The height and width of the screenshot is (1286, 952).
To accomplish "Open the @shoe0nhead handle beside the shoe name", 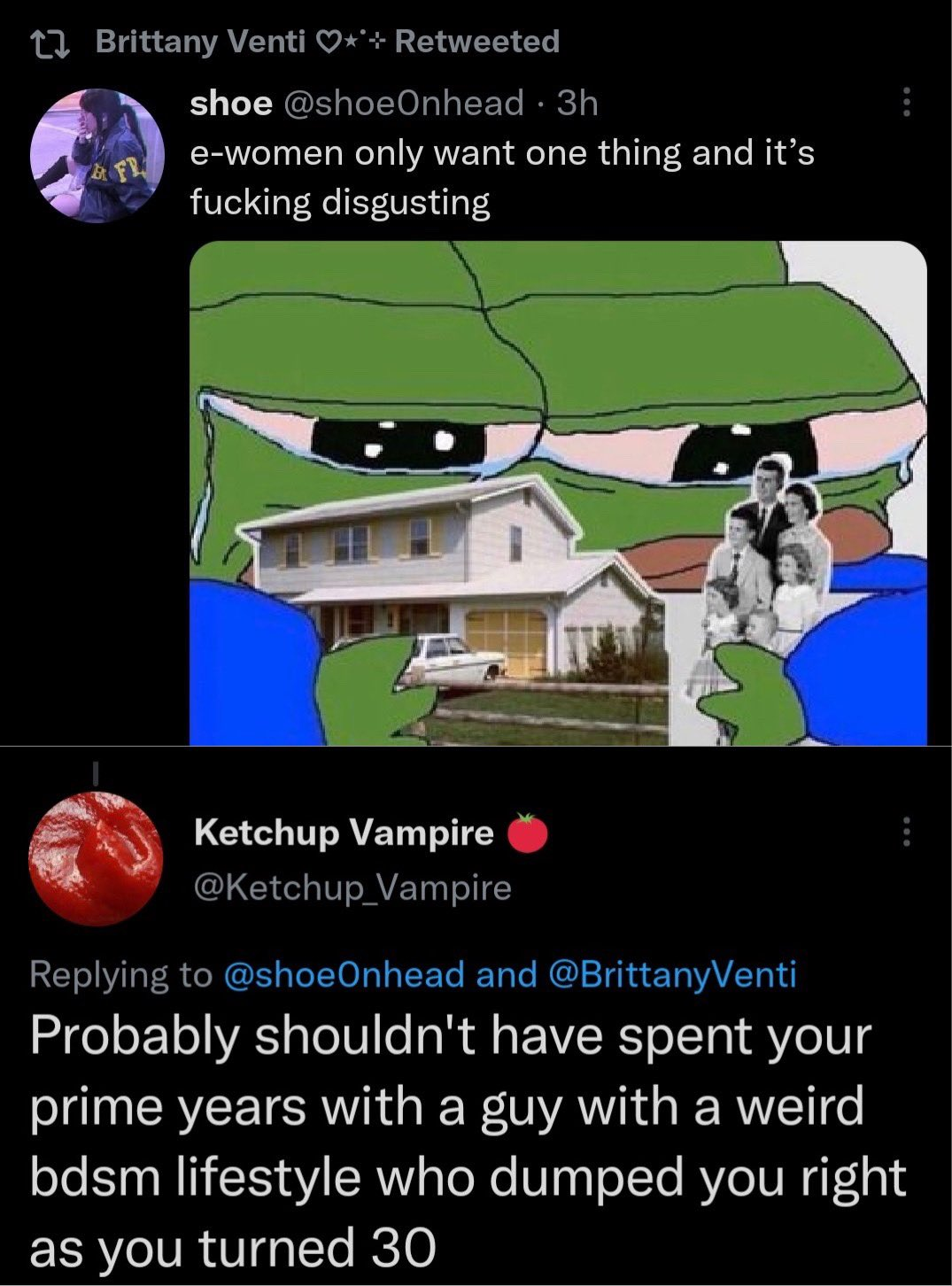I will [403, 104].
